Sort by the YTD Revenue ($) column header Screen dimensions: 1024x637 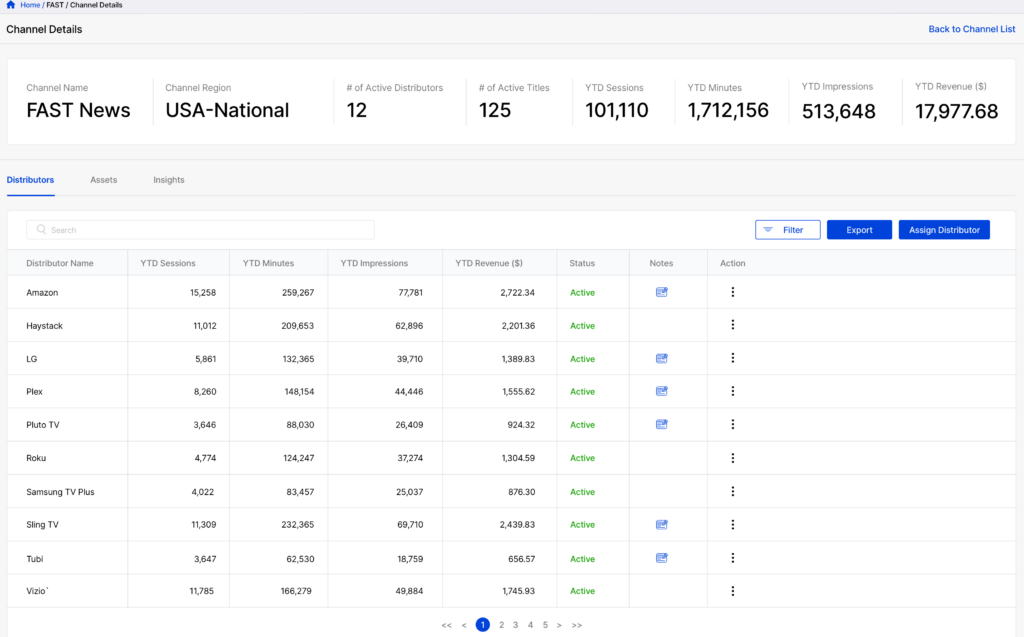pos(489,263)
